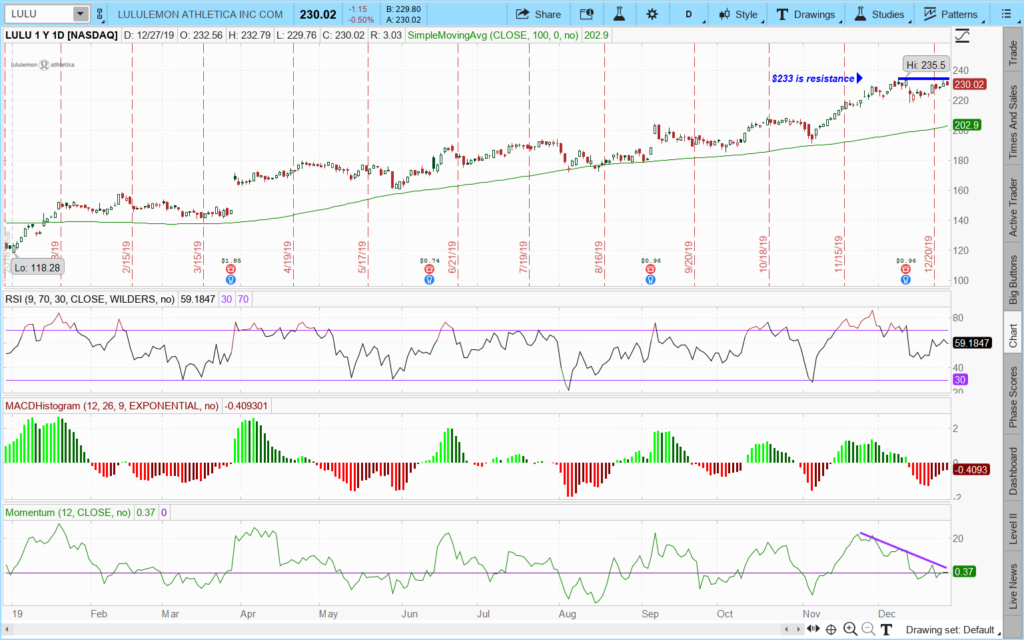This screenshot has width=1024, height=640.
Task: Click the chart notification bubble icon
Action: click(586, 14)
